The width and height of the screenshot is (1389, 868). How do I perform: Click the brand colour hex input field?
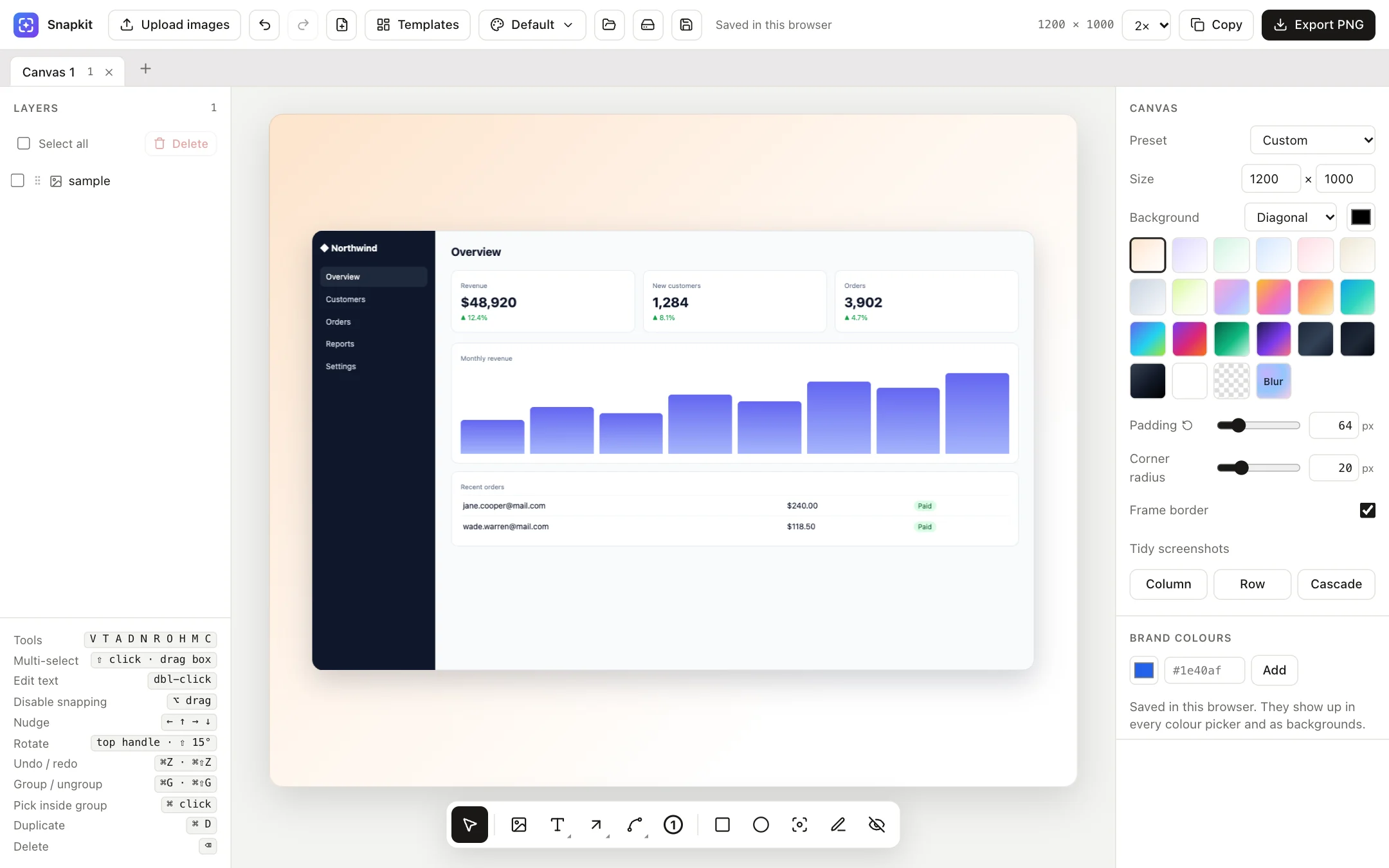point(1204,670)
